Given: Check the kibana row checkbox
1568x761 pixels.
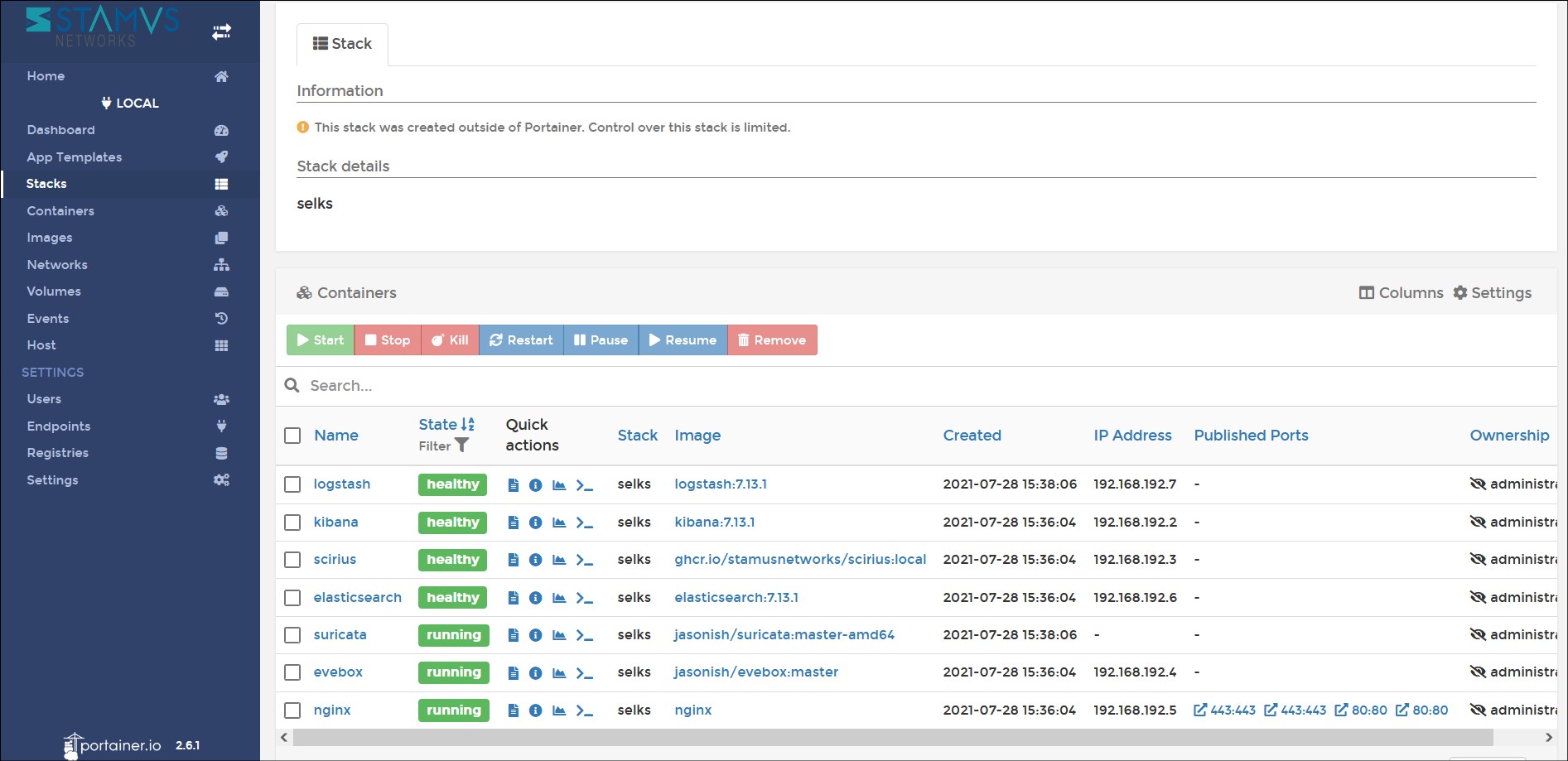Looking at the screenshot, I should click(292, 523).
